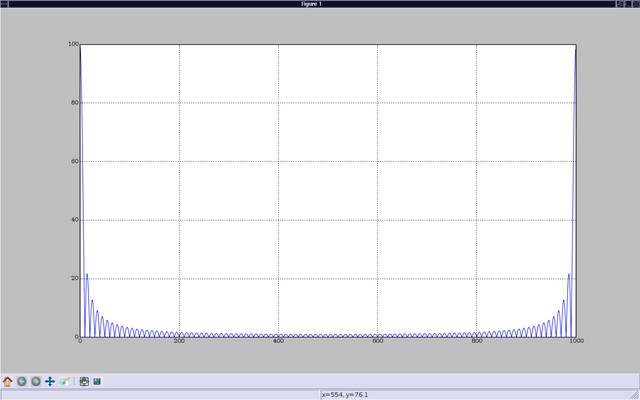Click the x-axis tick label 800
Viewport: 640px width, 400px height.
tap(477, 341)
